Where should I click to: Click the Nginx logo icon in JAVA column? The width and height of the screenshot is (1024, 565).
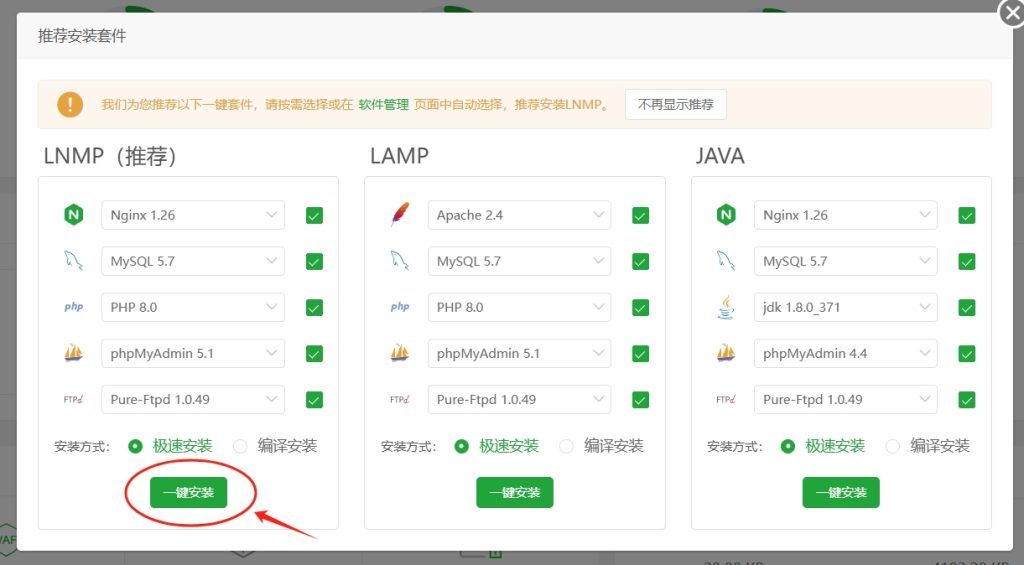(x=726, y=215)
